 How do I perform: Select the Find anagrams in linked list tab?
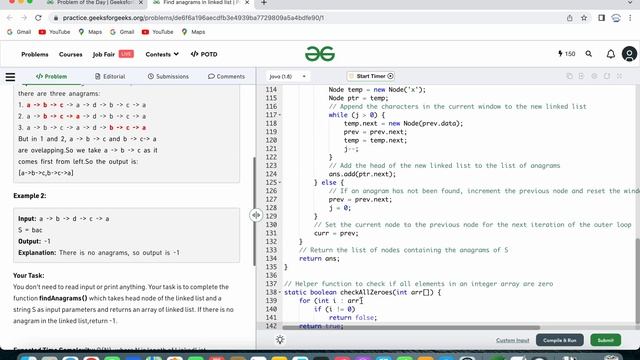[x=201, y=3]
